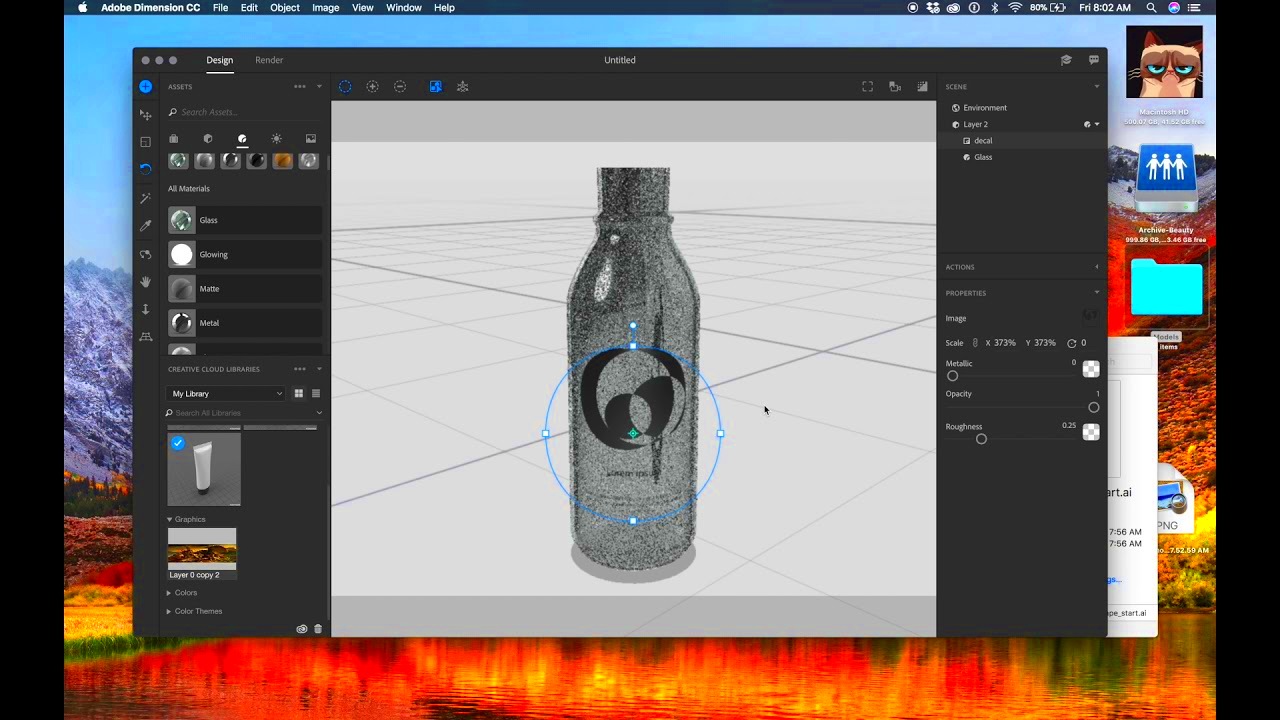Select the Orbit camera tool

pos(145,254)
